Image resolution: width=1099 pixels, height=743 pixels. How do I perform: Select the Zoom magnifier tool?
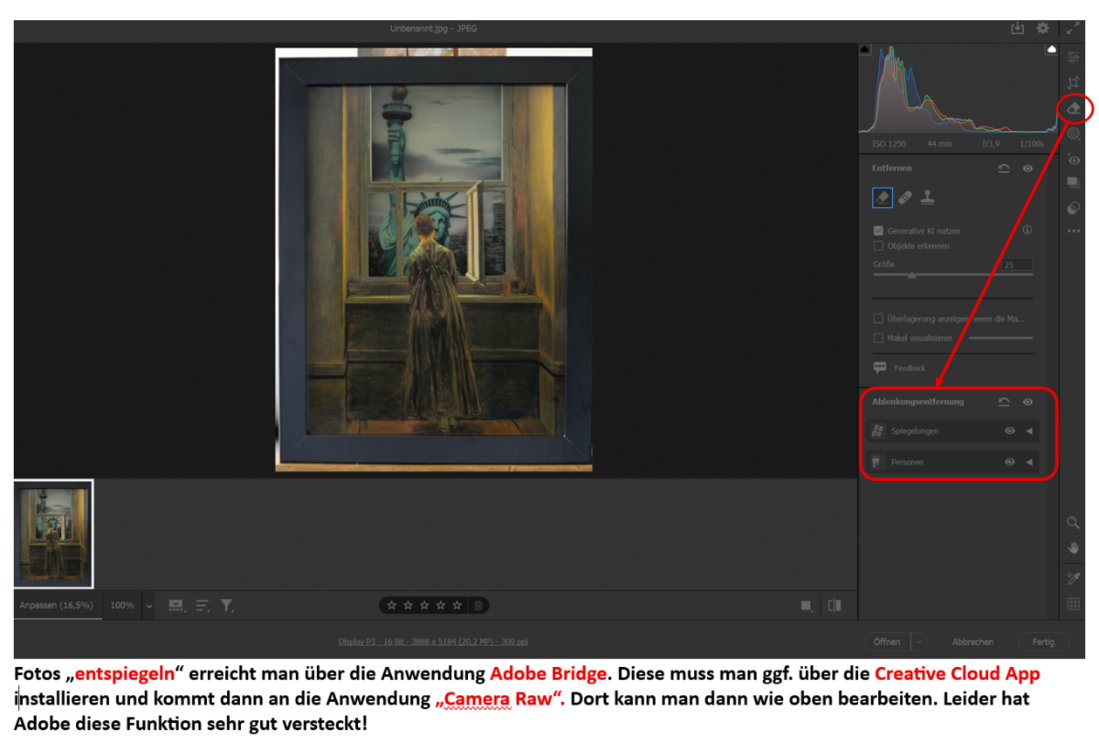coord(1073,522)
